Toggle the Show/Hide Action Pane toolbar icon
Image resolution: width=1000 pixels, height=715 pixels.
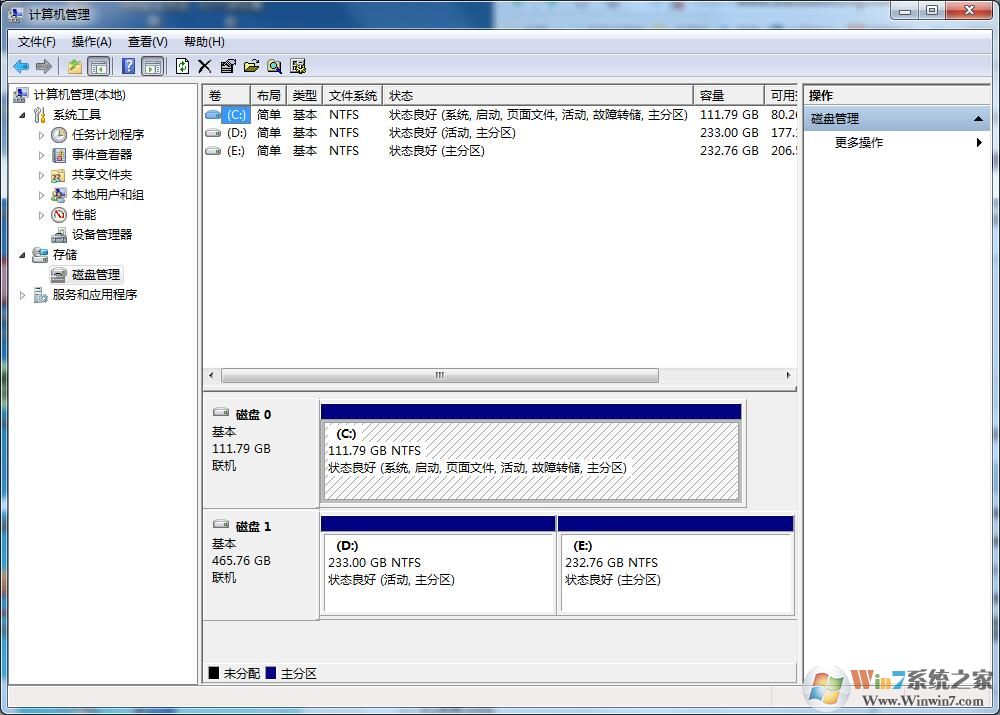click(x=152, y=66)
